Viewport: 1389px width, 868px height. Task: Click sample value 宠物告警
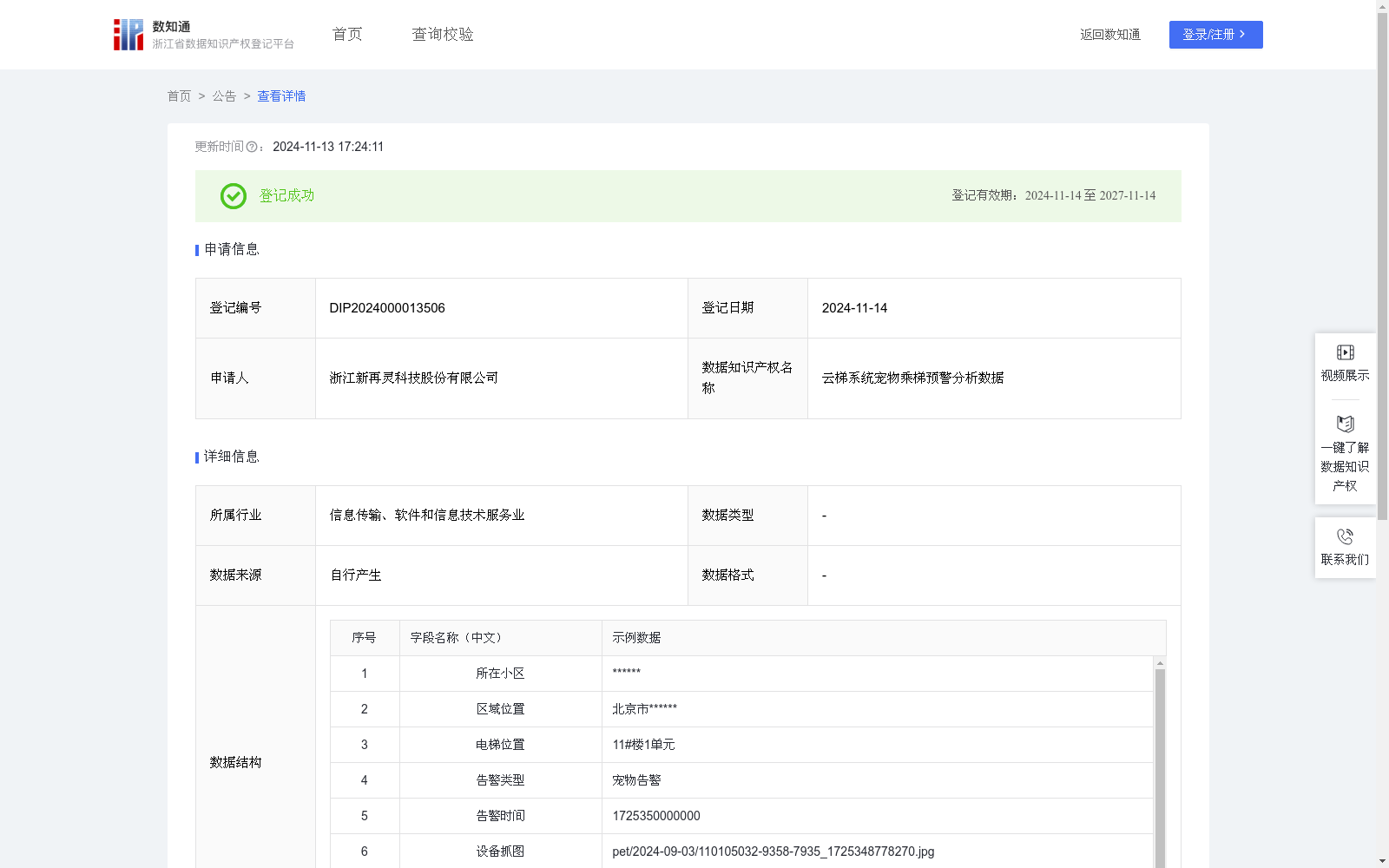pyautogui.click(x=636, y=780)
